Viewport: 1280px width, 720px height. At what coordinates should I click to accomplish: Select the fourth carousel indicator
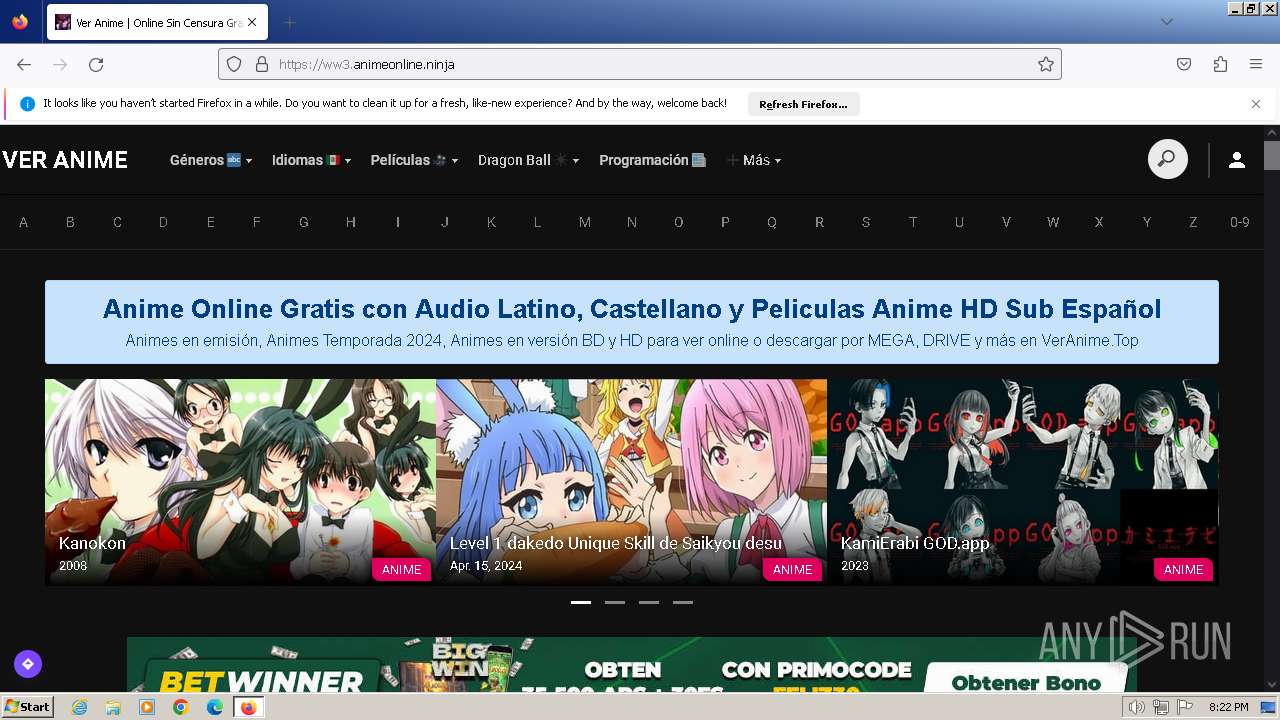tap(683, 602)
